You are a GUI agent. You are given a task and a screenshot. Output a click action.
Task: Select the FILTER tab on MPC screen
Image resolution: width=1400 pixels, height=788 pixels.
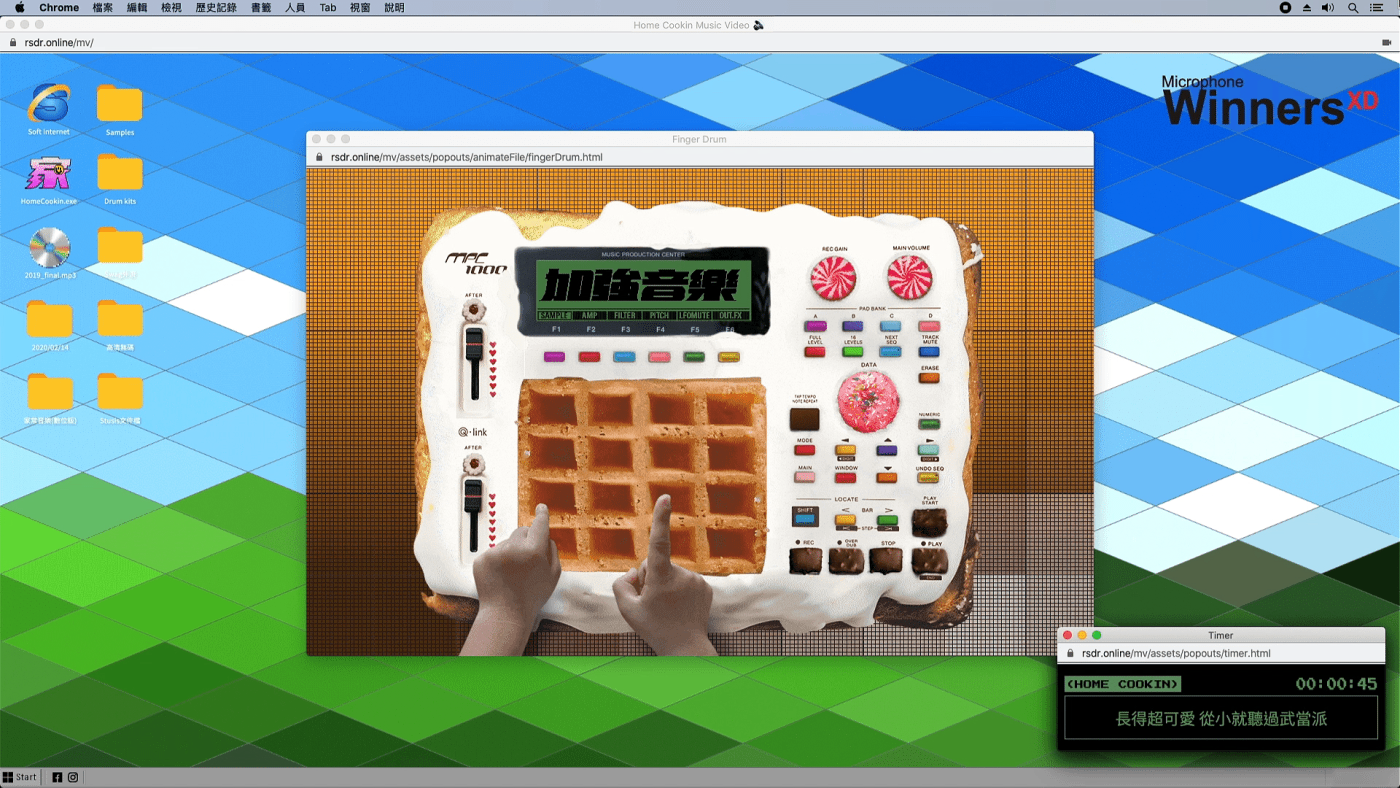click(x=625, y=316)
